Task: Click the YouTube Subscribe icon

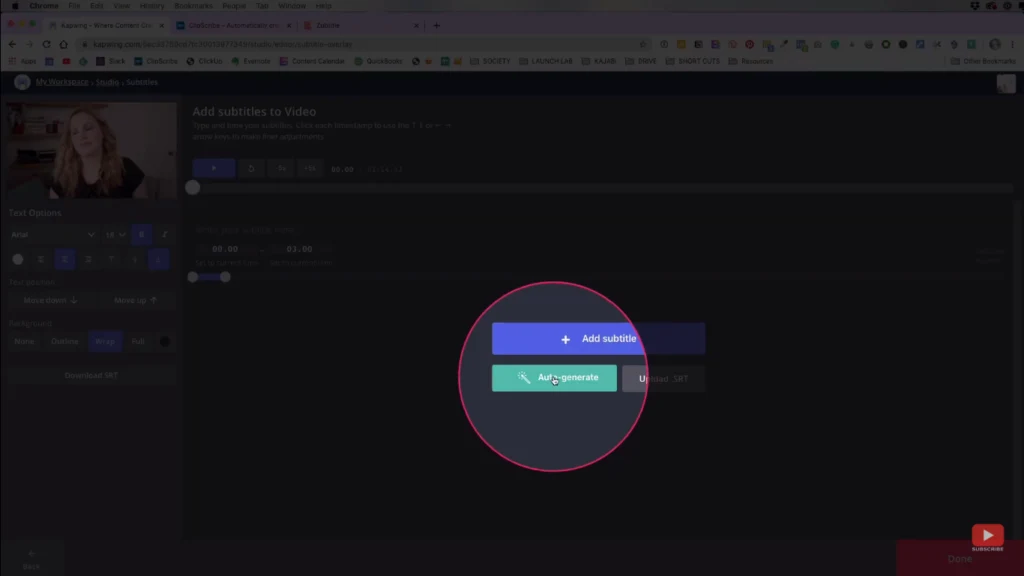Action: [x=987, y=538]
